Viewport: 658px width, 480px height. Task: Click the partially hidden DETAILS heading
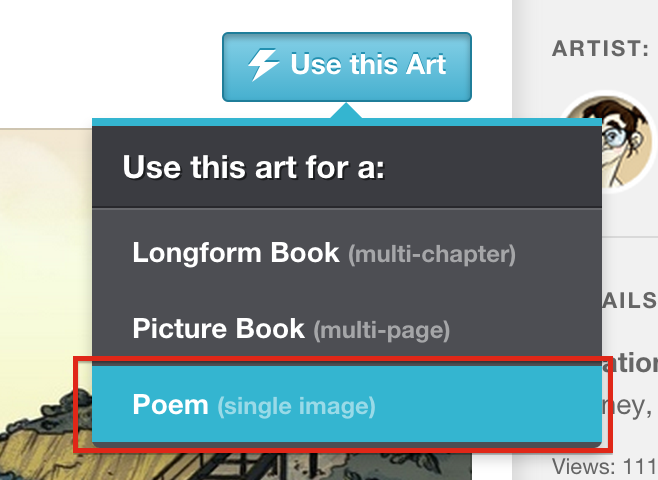(x=629, y=301)
